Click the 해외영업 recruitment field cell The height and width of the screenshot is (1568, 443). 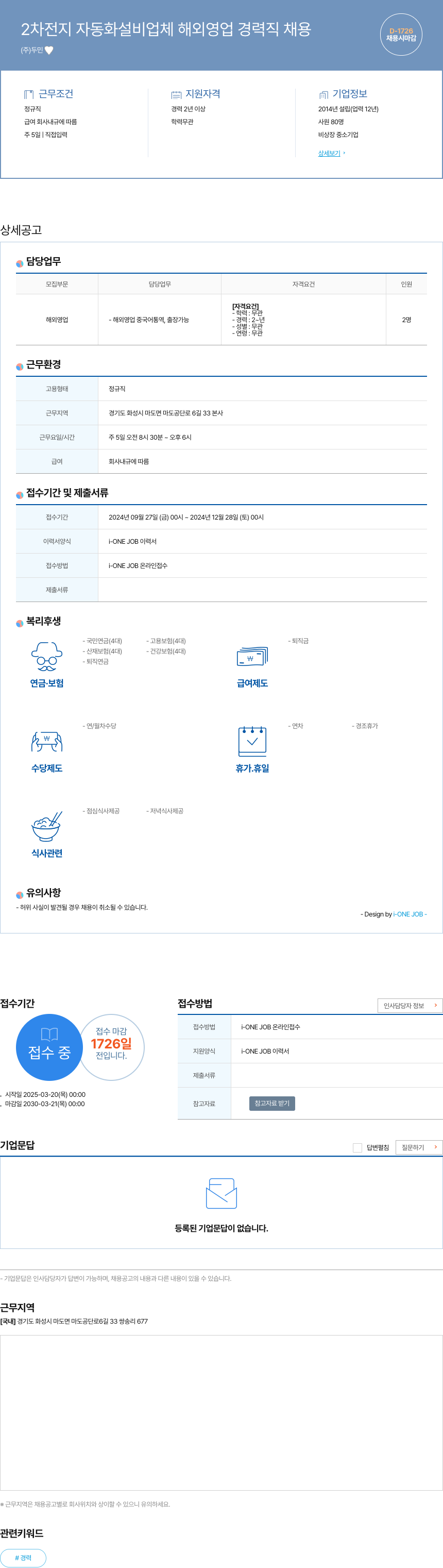tap(57, 320)
